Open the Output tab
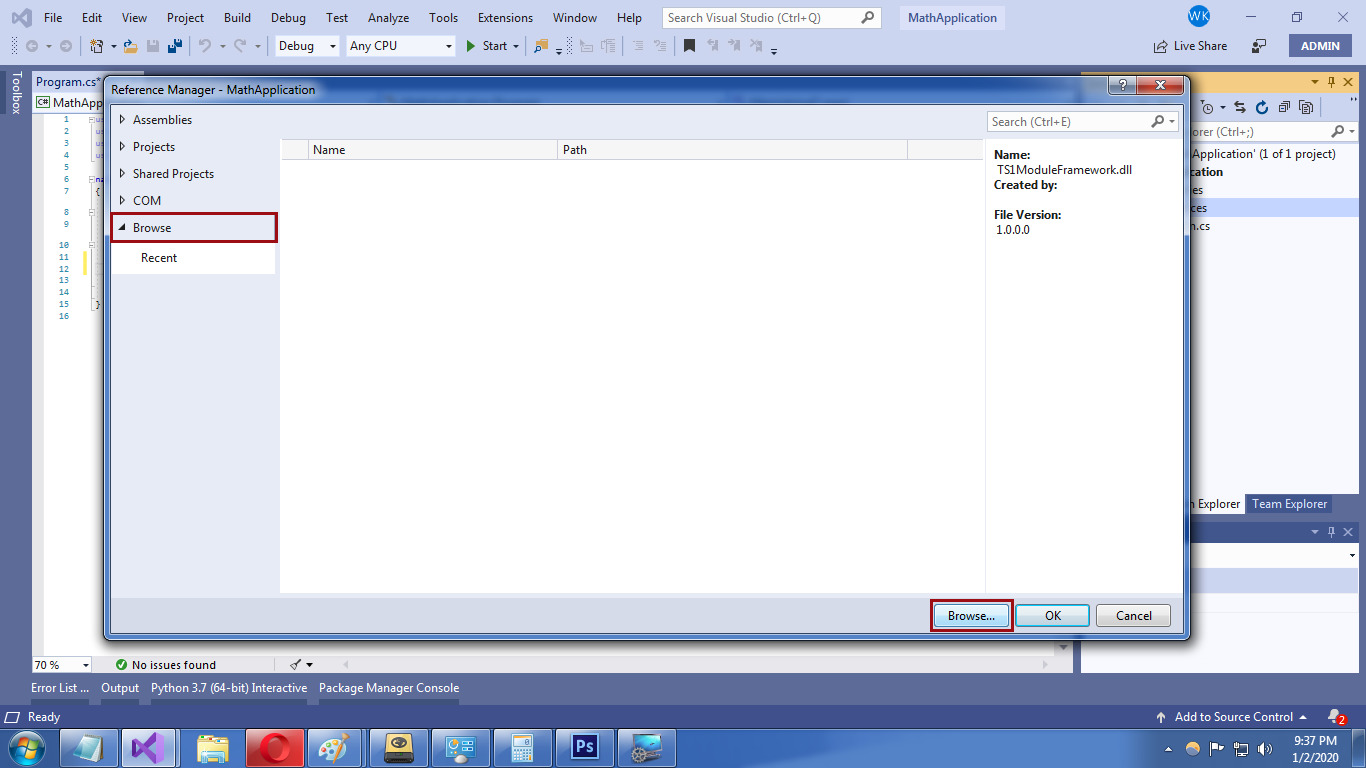The image size is (1366, 768). pos(120,688)
